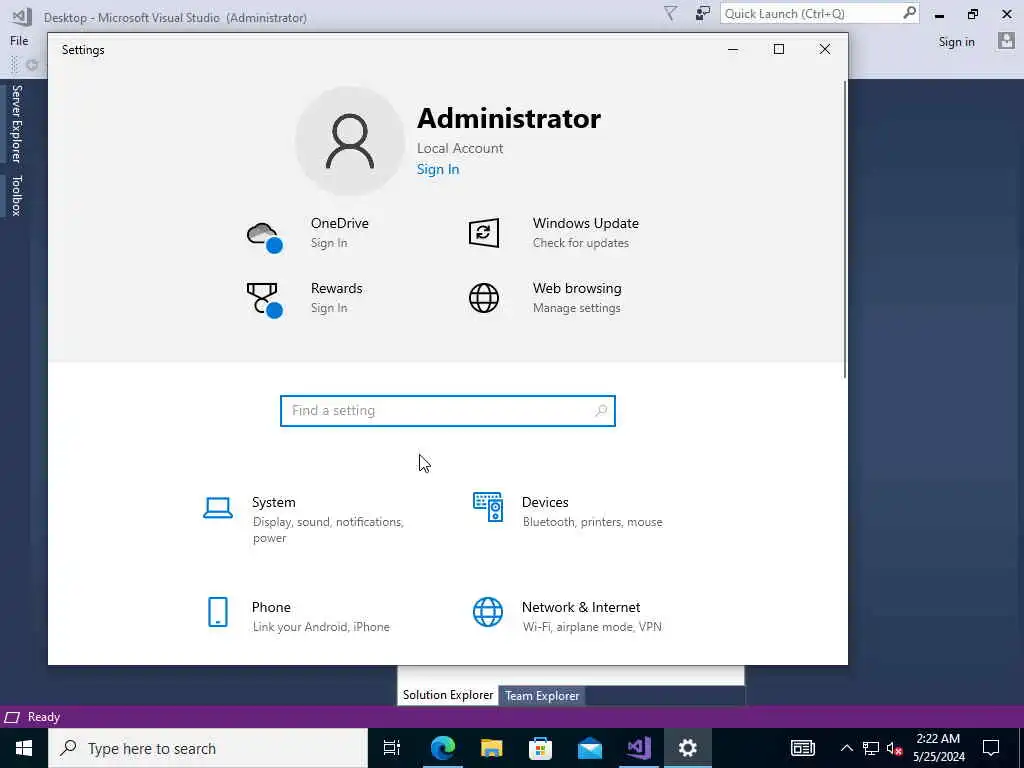Click Sign in in the Visual Studio window
The width and height of the screenshot is (1024, 768).
[956, 42]
